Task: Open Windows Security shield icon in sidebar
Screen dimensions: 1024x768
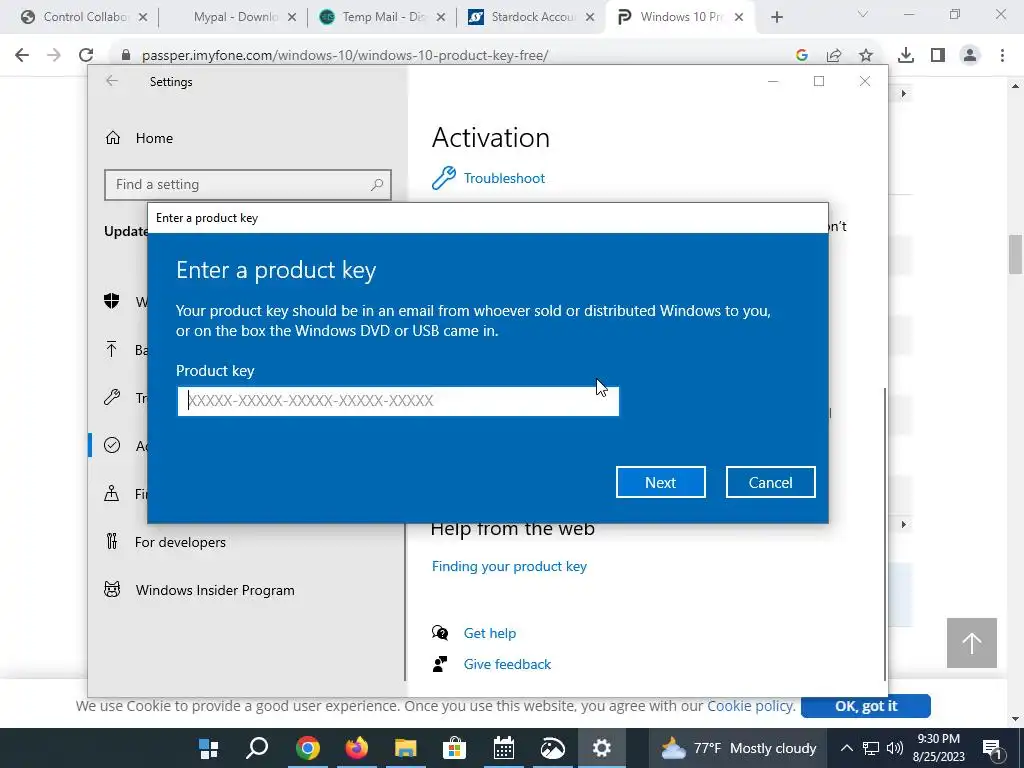Action: [x=112, y=301]
